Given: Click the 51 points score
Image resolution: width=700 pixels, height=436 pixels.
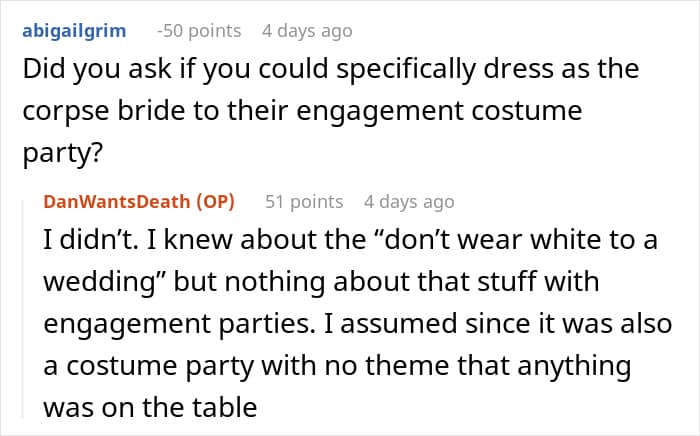Looking at the screenshot, I should pyautogui.click(x=304, y=201).
